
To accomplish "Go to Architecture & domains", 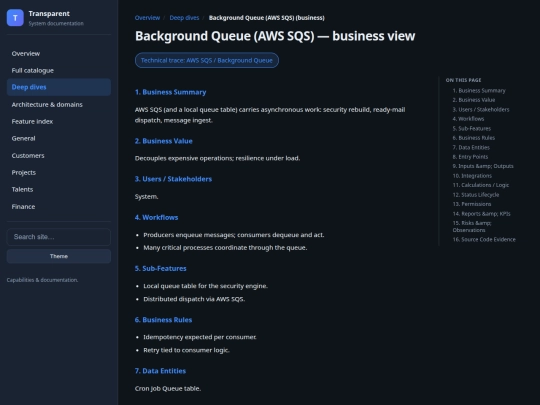I will (x=59, y=104).
